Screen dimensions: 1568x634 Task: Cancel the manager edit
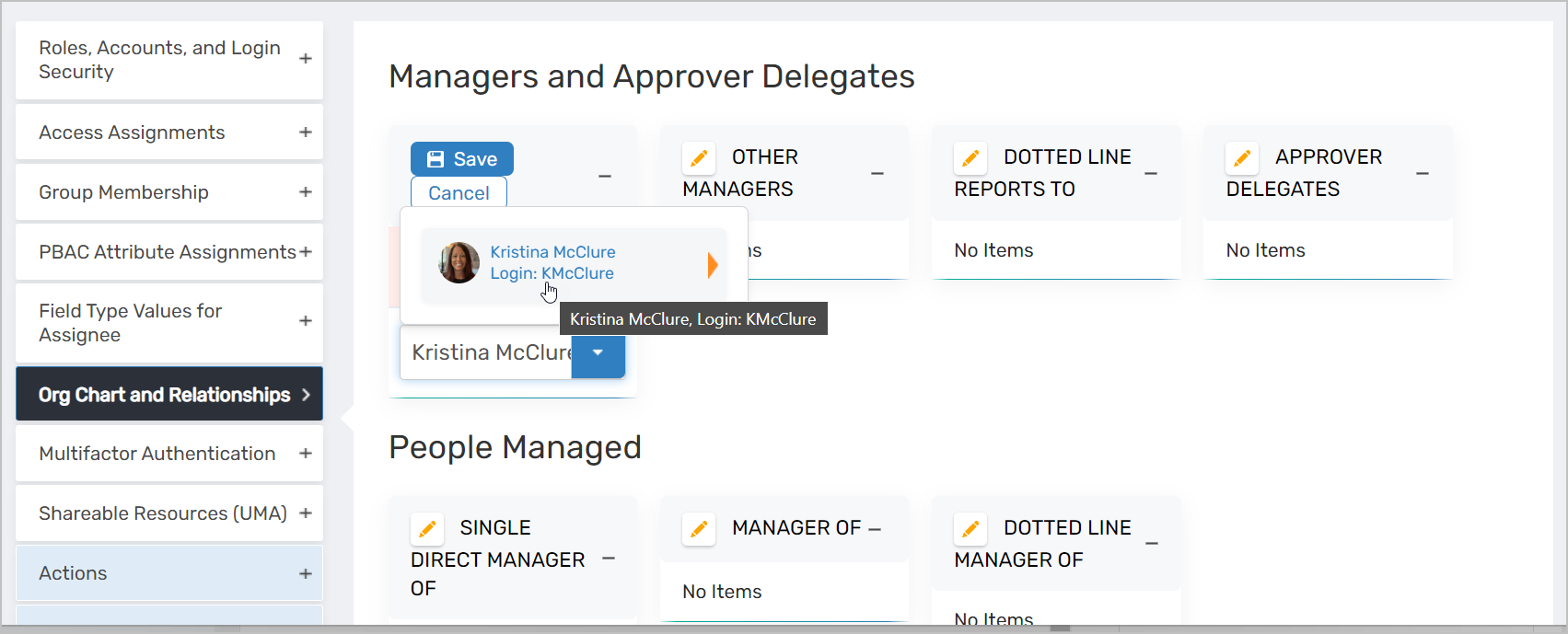pyautogui.click(x=459, y=193)
